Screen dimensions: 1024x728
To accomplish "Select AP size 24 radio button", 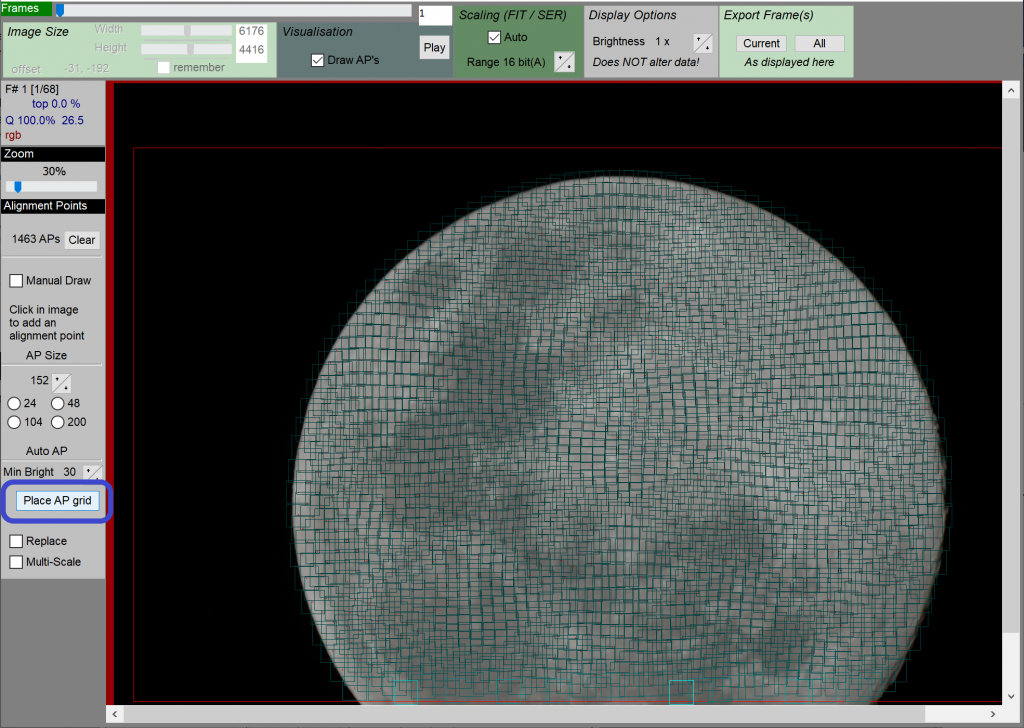I will 14,404.
